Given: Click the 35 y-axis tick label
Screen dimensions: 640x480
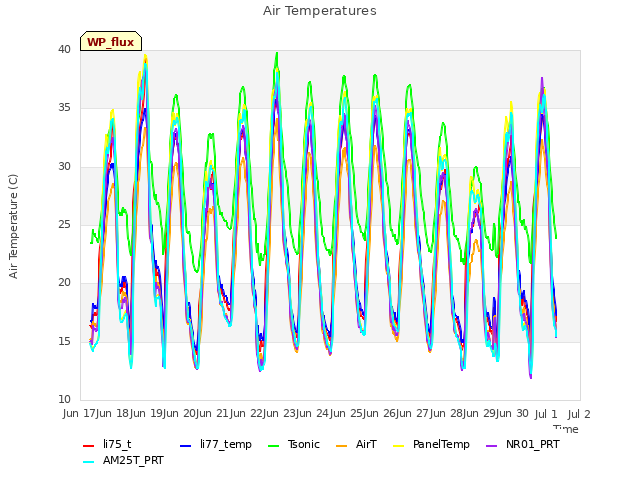Looking at the screenshot, I should (x=64, y=108).
